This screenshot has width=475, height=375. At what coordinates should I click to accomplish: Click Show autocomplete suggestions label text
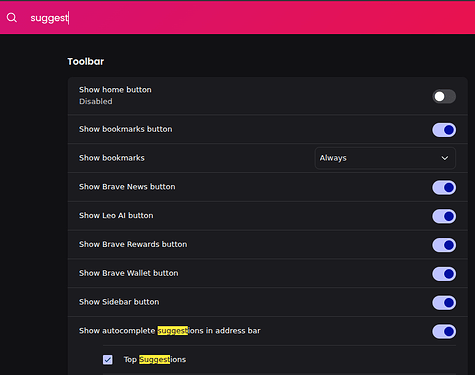(170, 331)
